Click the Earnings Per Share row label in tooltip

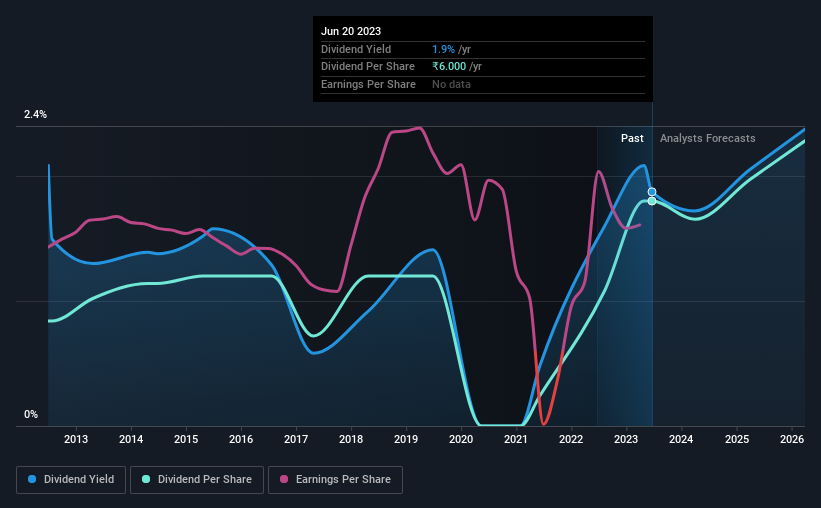pyautogui.click(x=368, y=84)
